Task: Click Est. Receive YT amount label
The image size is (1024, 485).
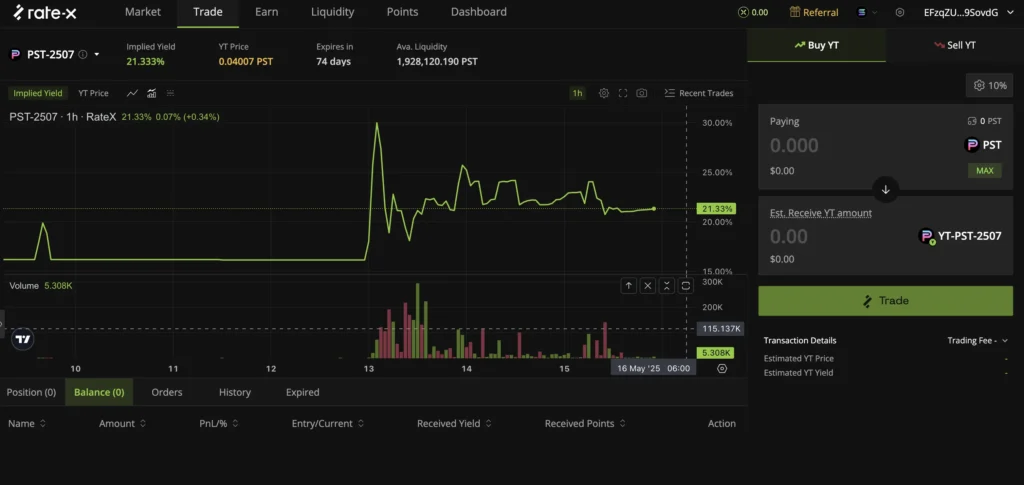Action: pyautogui.click(x=821, y=213)
